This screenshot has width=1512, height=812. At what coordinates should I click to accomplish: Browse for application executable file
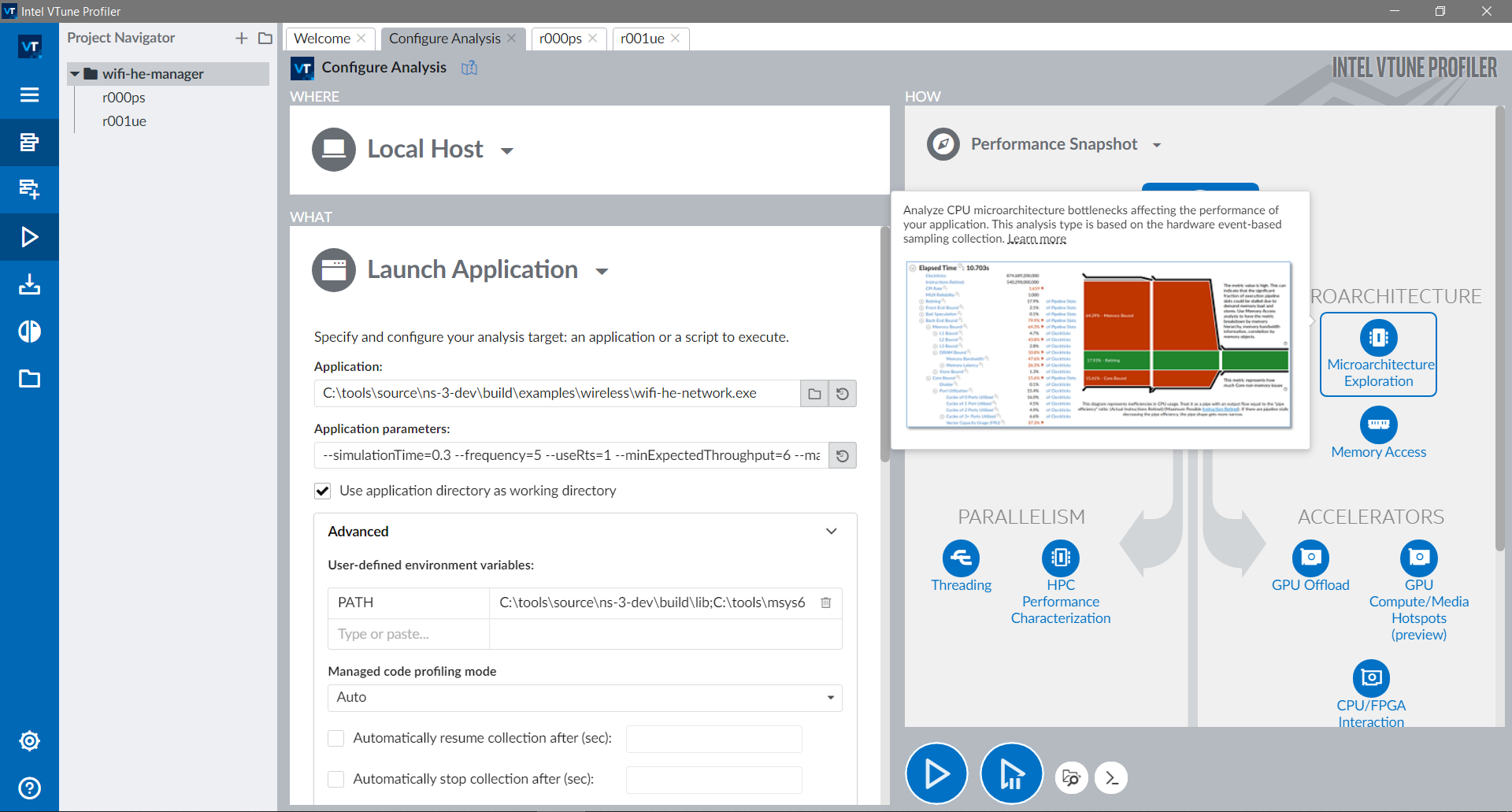click(815, 394)
